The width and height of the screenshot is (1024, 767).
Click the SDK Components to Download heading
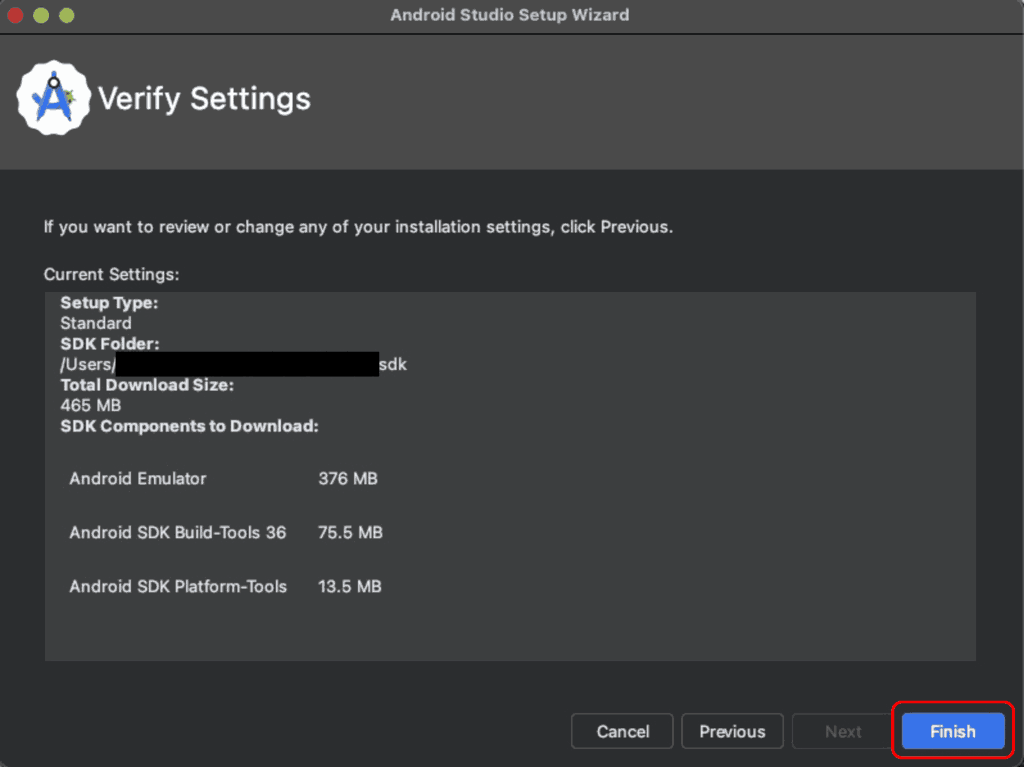(189, 426)
